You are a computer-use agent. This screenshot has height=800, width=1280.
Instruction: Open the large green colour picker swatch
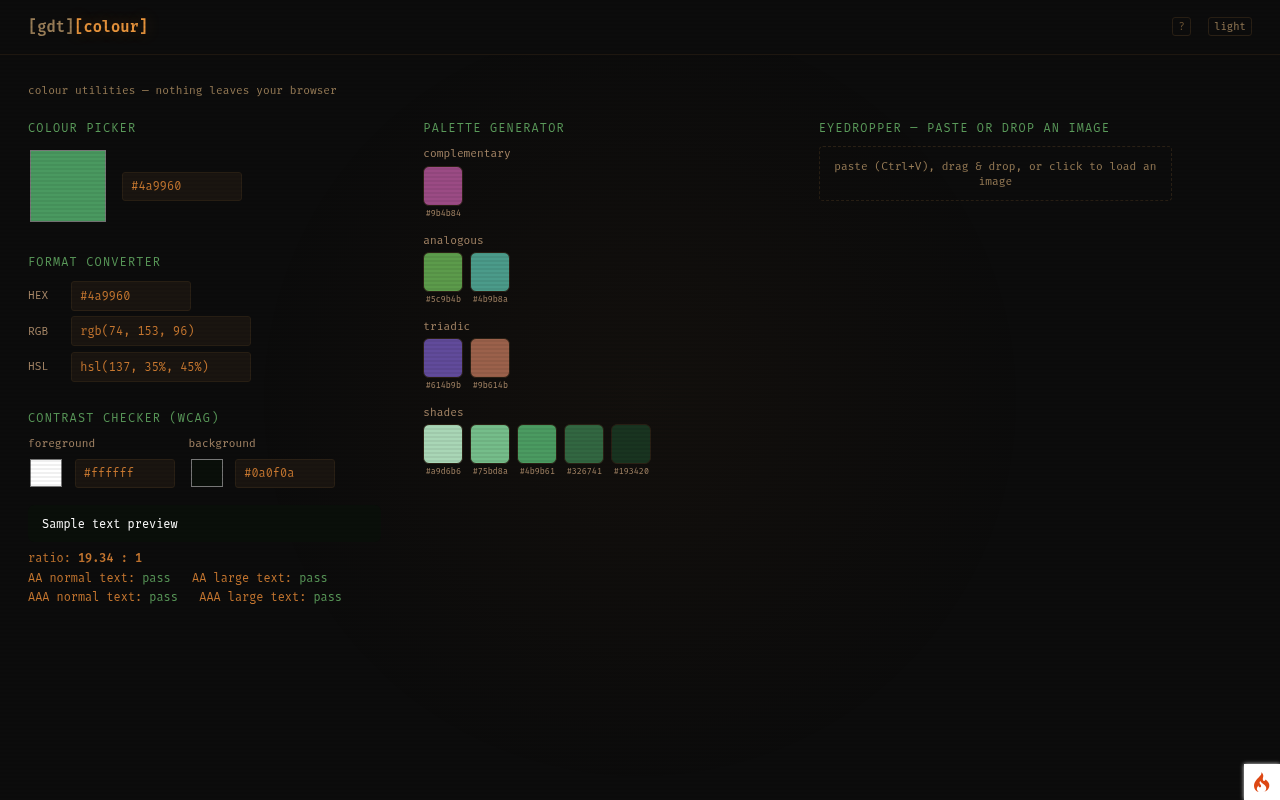pyautogui.click(x=68, y=186)
